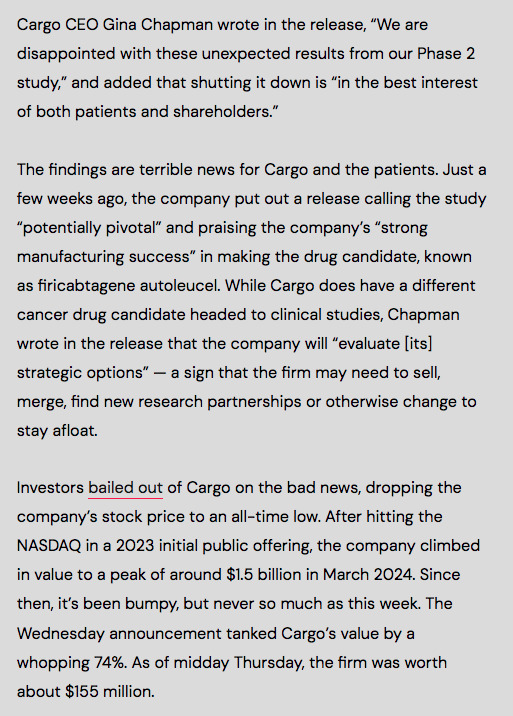Click the phrase "Phase 2" in opening paragraph

[x=446, y=53]
